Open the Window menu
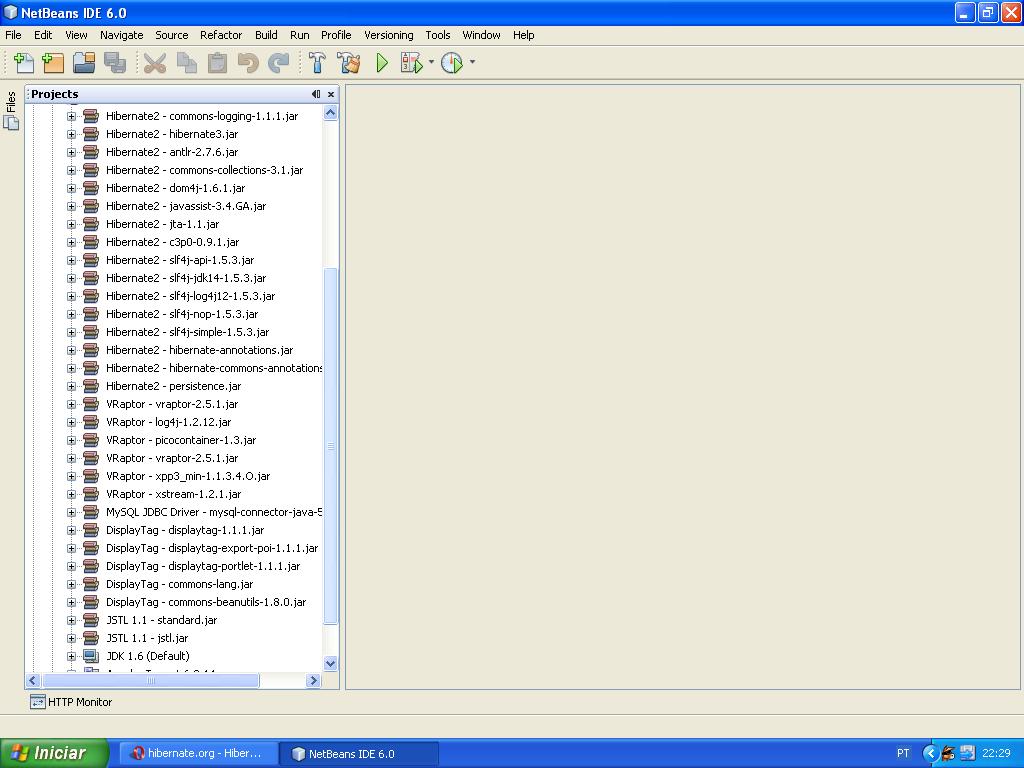The height and width of the screenshot is (768, 1024). click(x=481, y=35)
